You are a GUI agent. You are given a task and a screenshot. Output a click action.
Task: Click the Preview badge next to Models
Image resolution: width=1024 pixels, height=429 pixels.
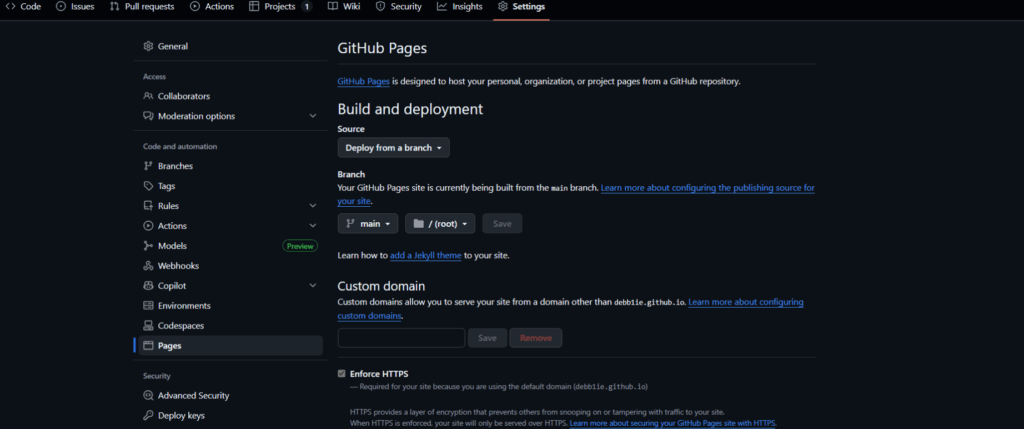(x=300, y=246)
